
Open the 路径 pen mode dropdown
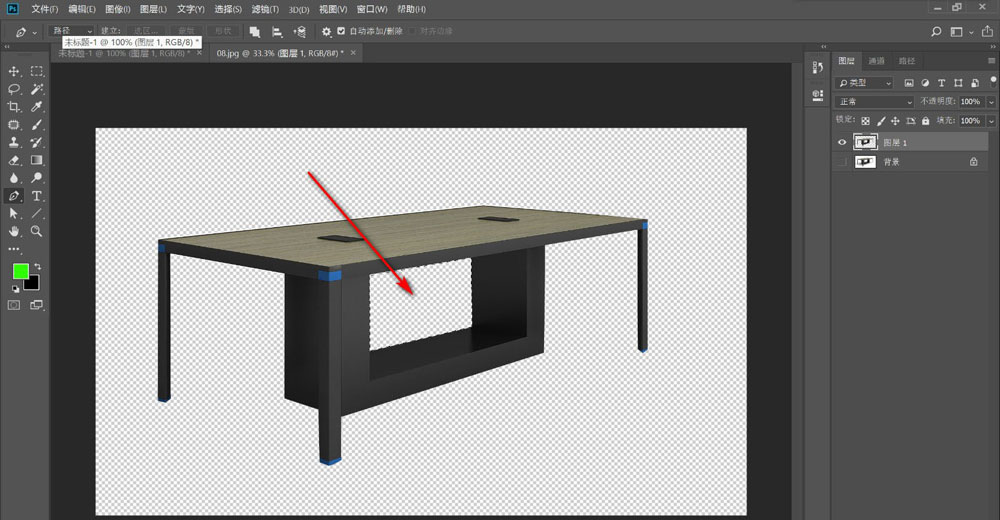coord(77,31)
